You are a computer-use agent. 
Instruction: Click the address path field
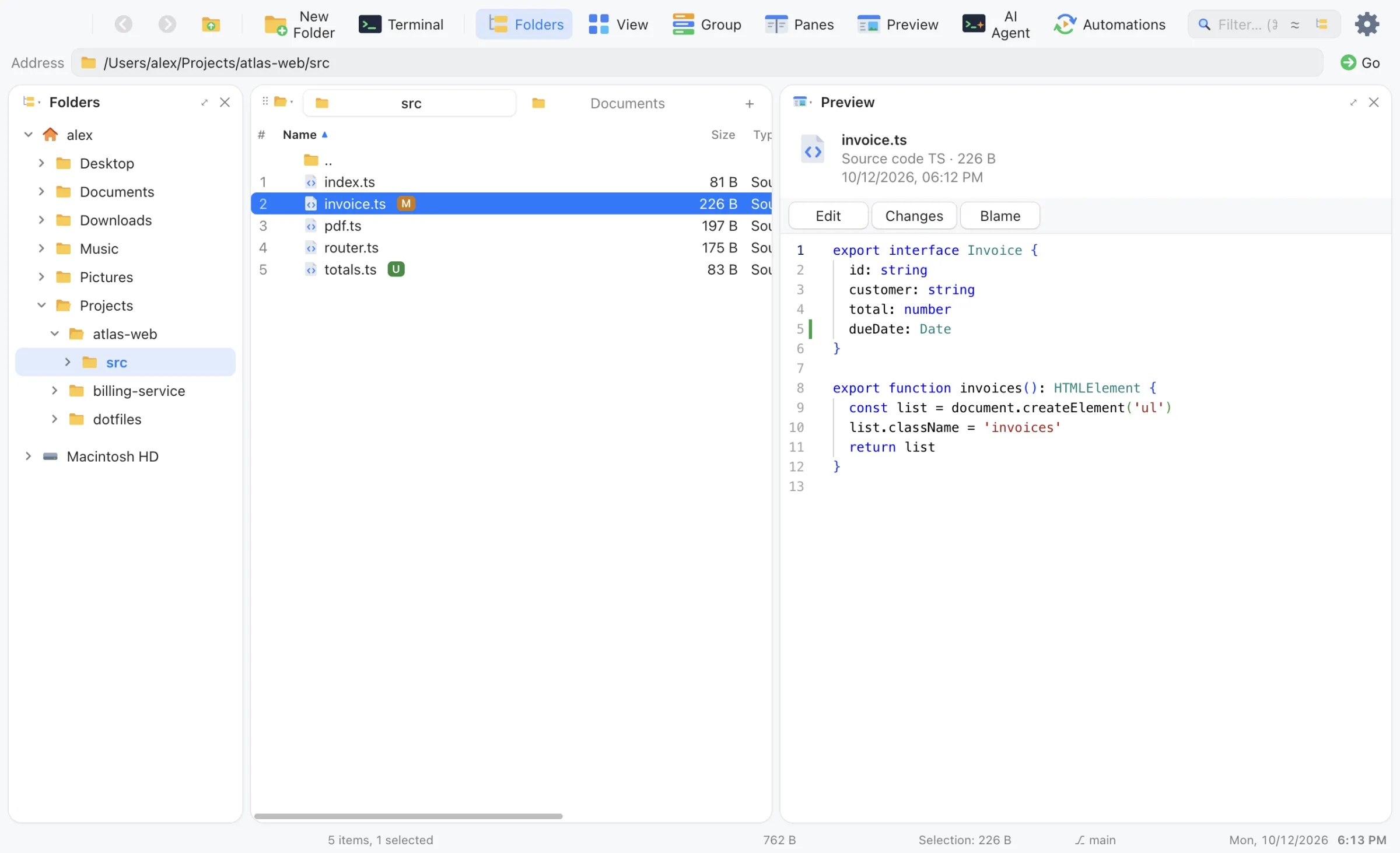pos(697,63)
